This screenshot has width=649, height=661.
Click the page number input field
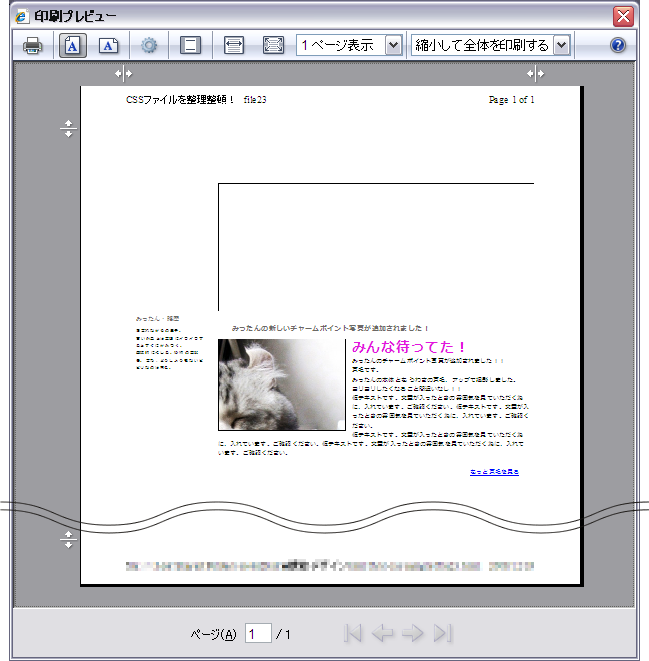click(x=258, y=634)
